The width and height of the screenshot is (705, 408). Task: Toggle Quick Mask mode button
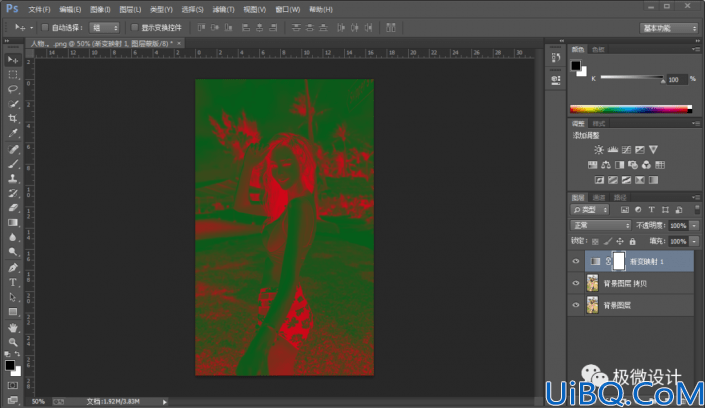click(13, 386)
